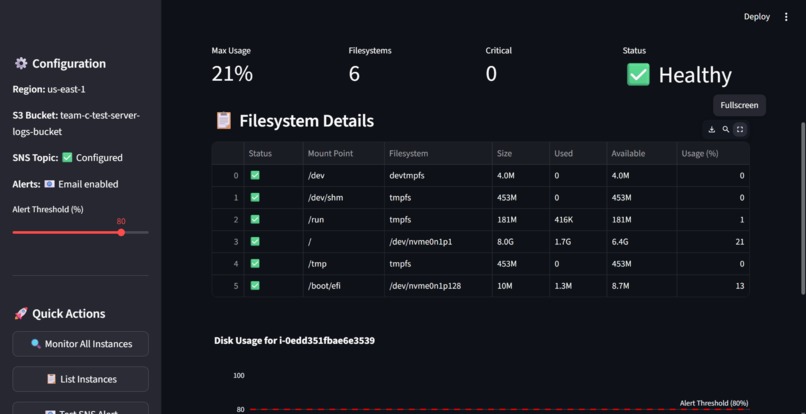Screen dimensions: 806x414
Task: Click Disk Usage for i-0edd351fbae6e3539 title
Action: tap(294, 340)
